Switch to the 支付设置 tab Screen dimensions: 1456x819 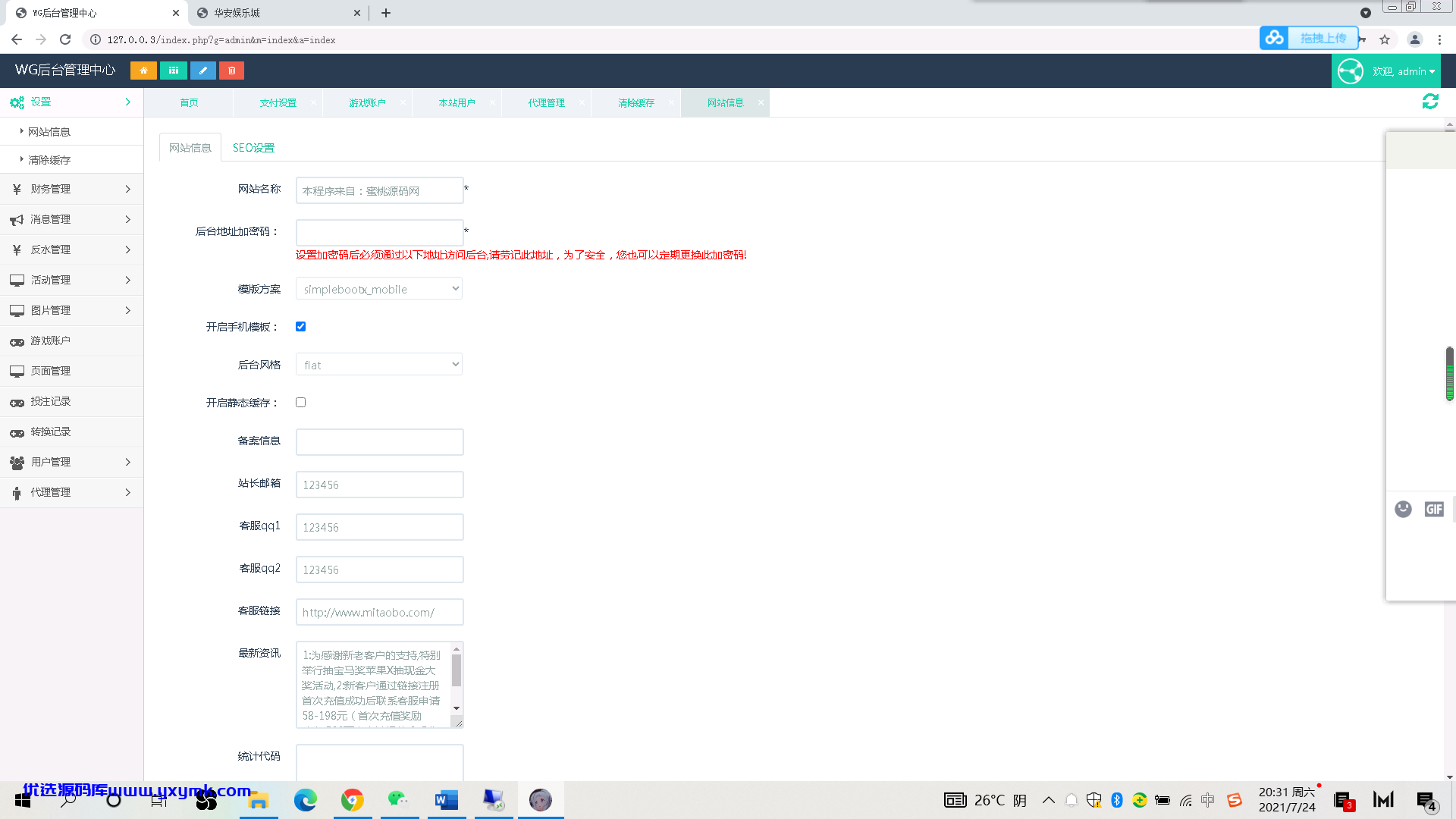(278, 102)
